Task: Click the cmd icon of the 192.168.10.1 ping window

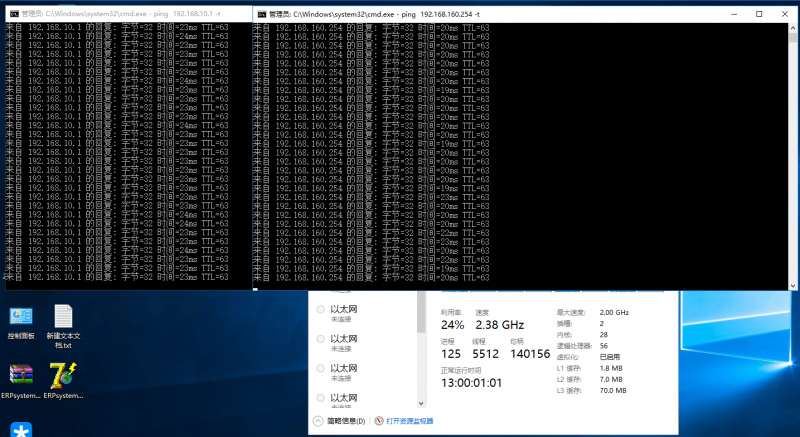Action: tap(14, 14)
